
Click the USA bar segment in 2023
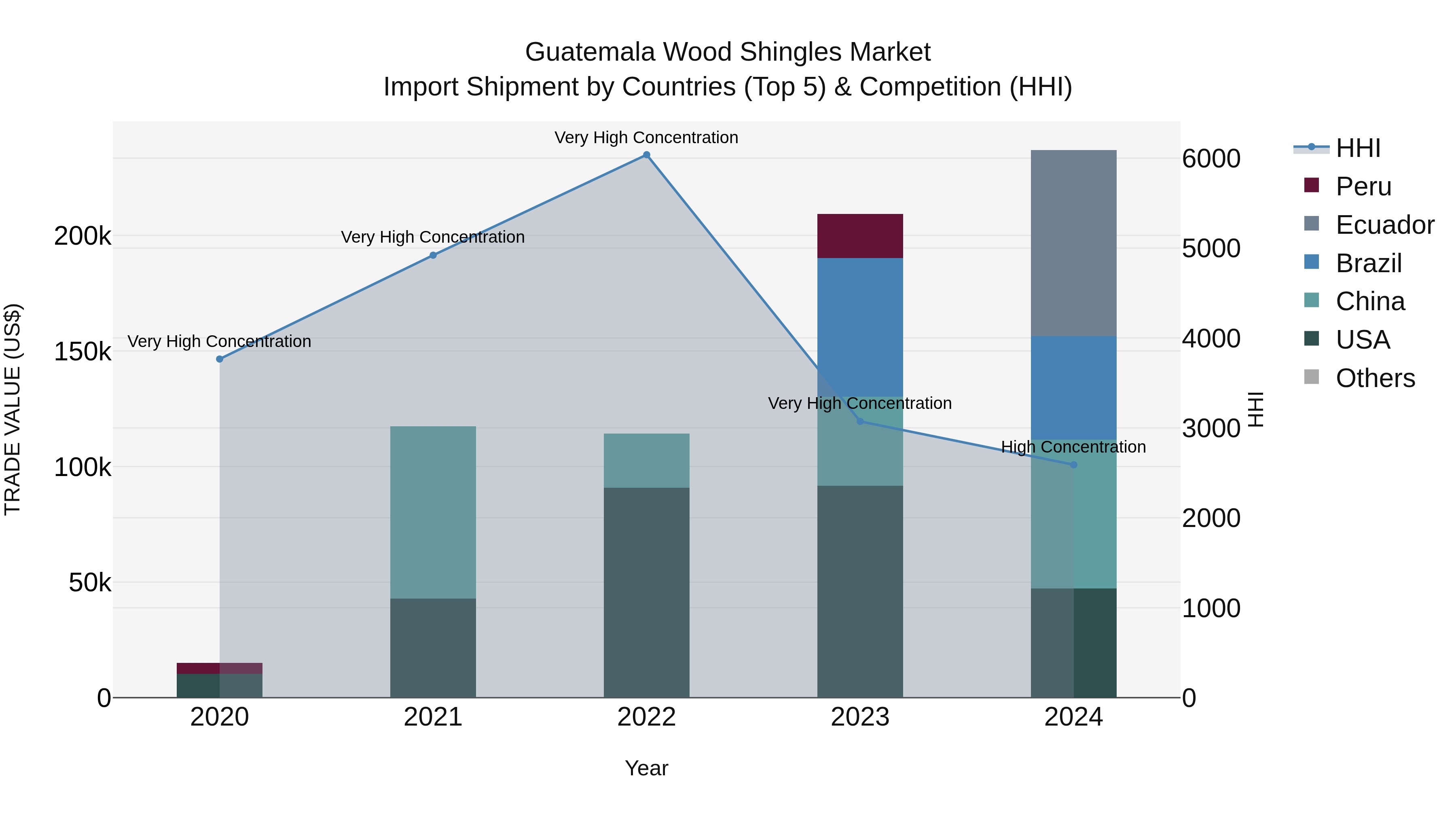(x=860, y=592)
